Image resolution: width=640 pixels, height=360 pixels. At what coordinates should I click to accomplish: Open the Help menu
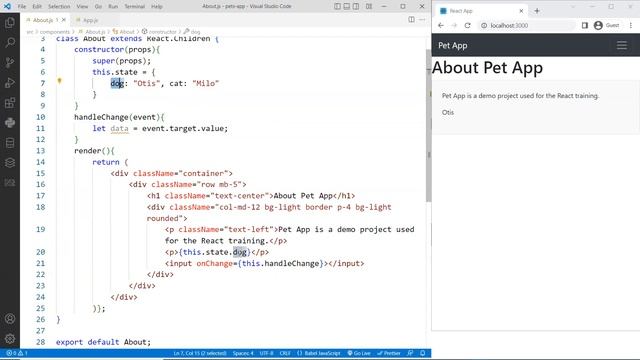point(157,7)
